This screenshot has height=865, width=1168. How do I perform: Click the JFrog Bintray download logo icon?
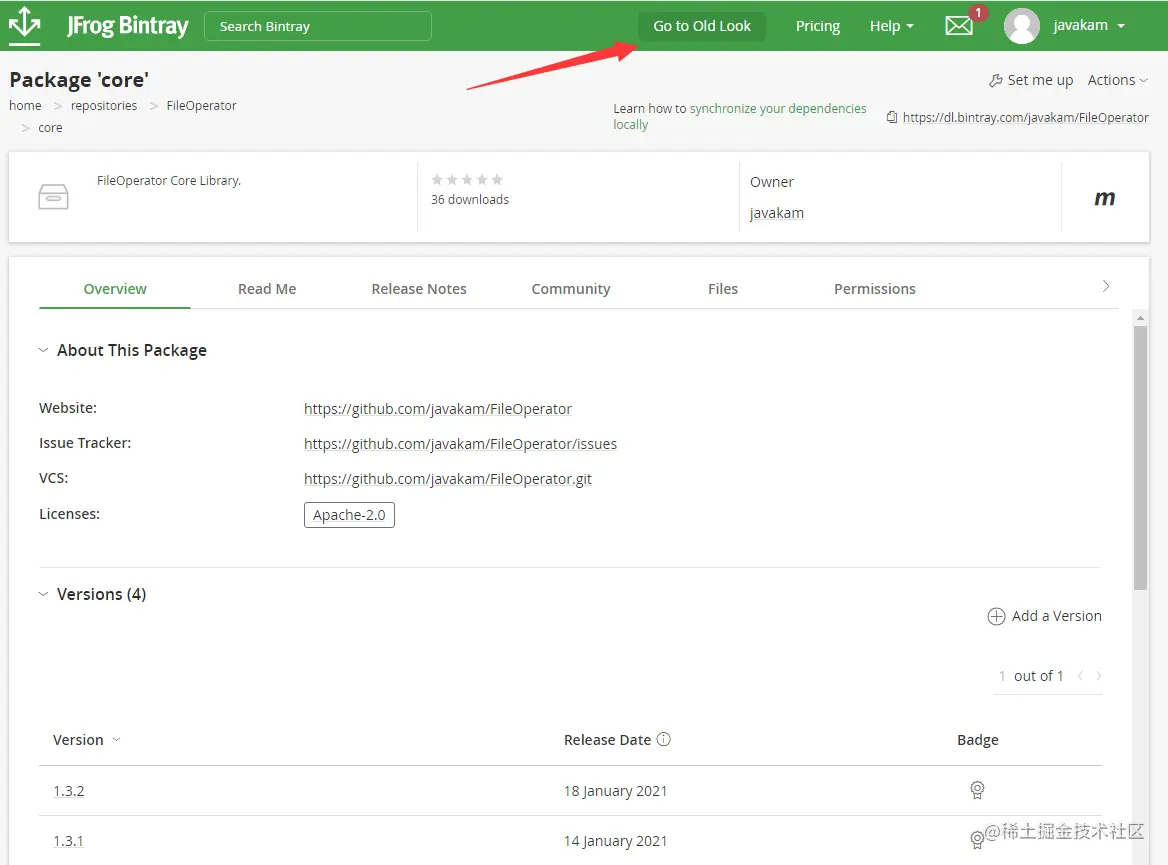click(25, 25)
